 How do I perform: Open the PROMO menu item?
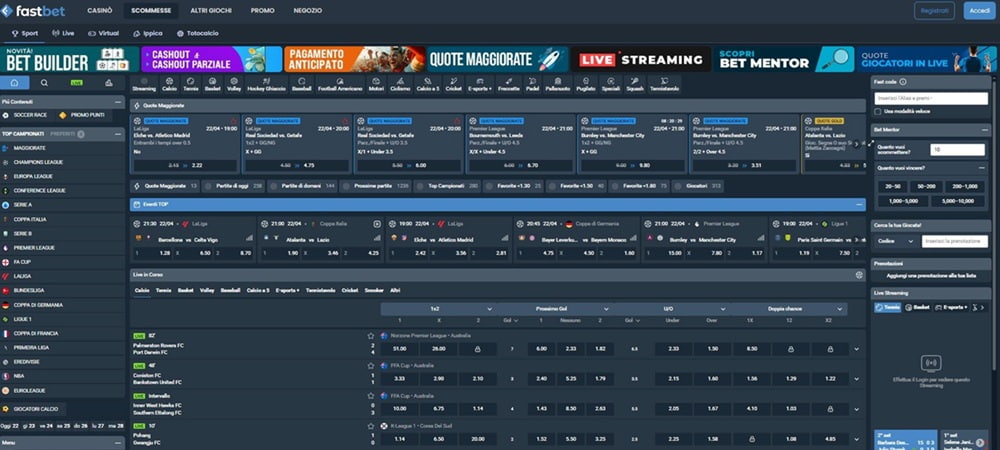[263, 11]
